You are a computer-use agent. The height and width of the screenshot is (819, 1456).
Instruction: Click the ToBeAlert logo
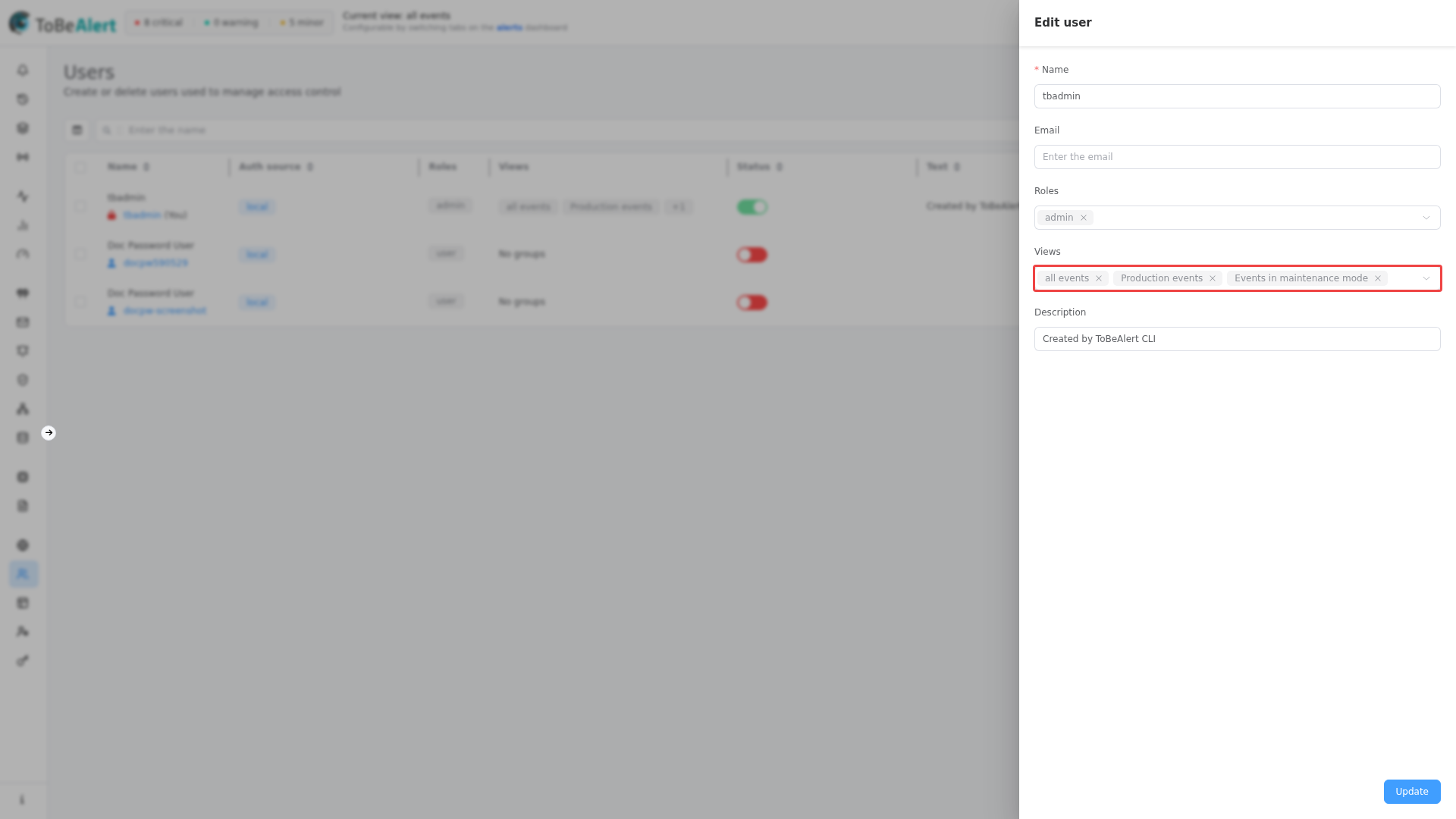tap(63, 24)
